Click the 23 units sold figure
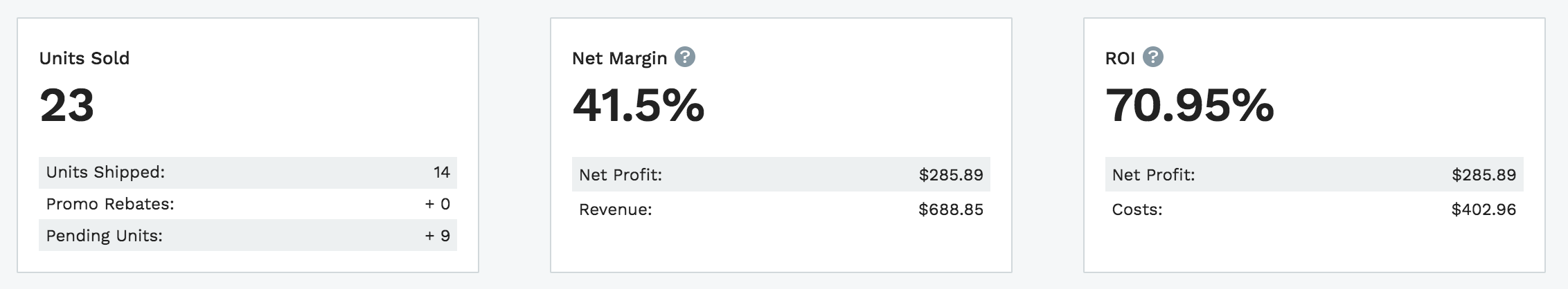The image size is (1568, 289). [66, 106]
